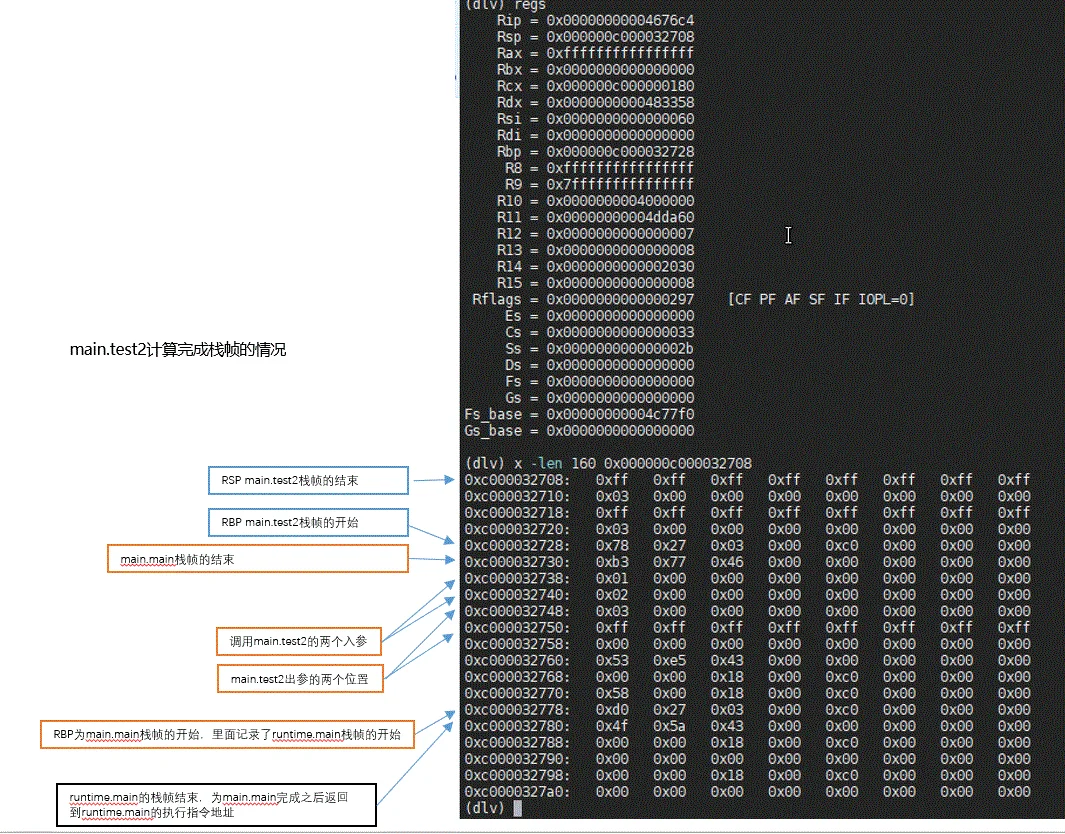Click memory address label 0xc000032788

(517, 742)
